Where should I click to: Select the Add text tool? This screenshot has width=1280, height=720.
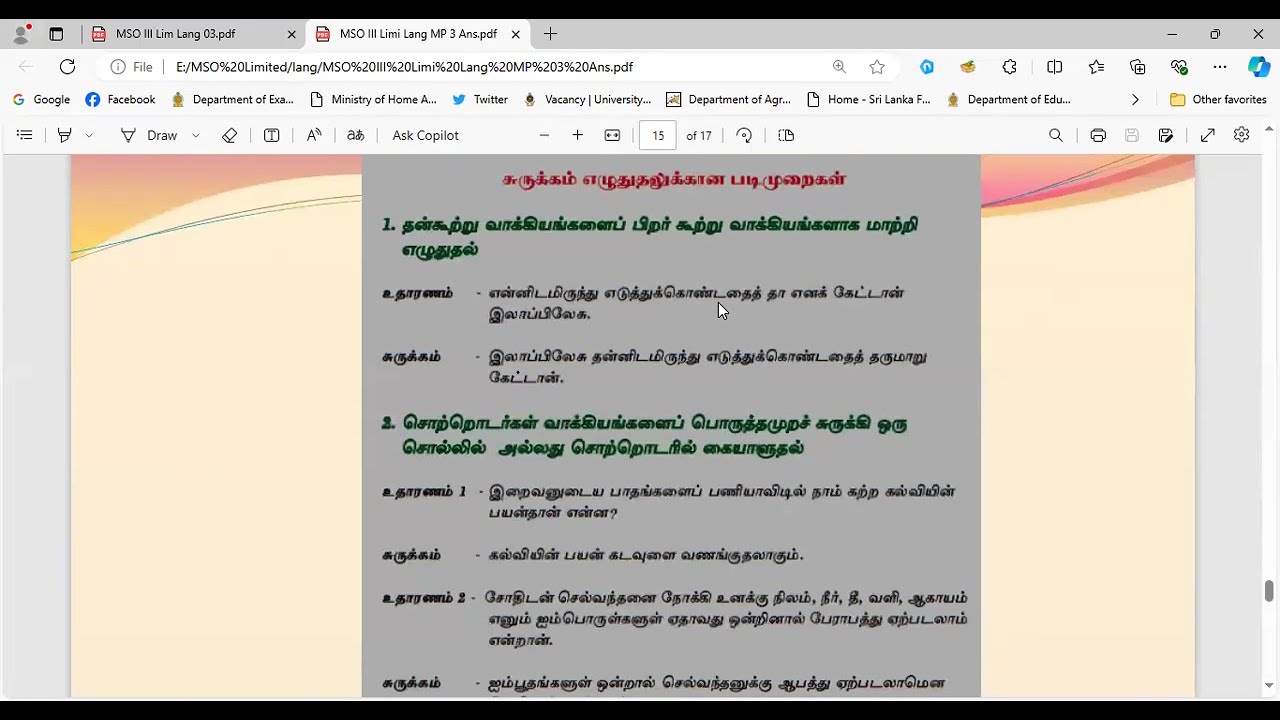[x=271, y=135]
